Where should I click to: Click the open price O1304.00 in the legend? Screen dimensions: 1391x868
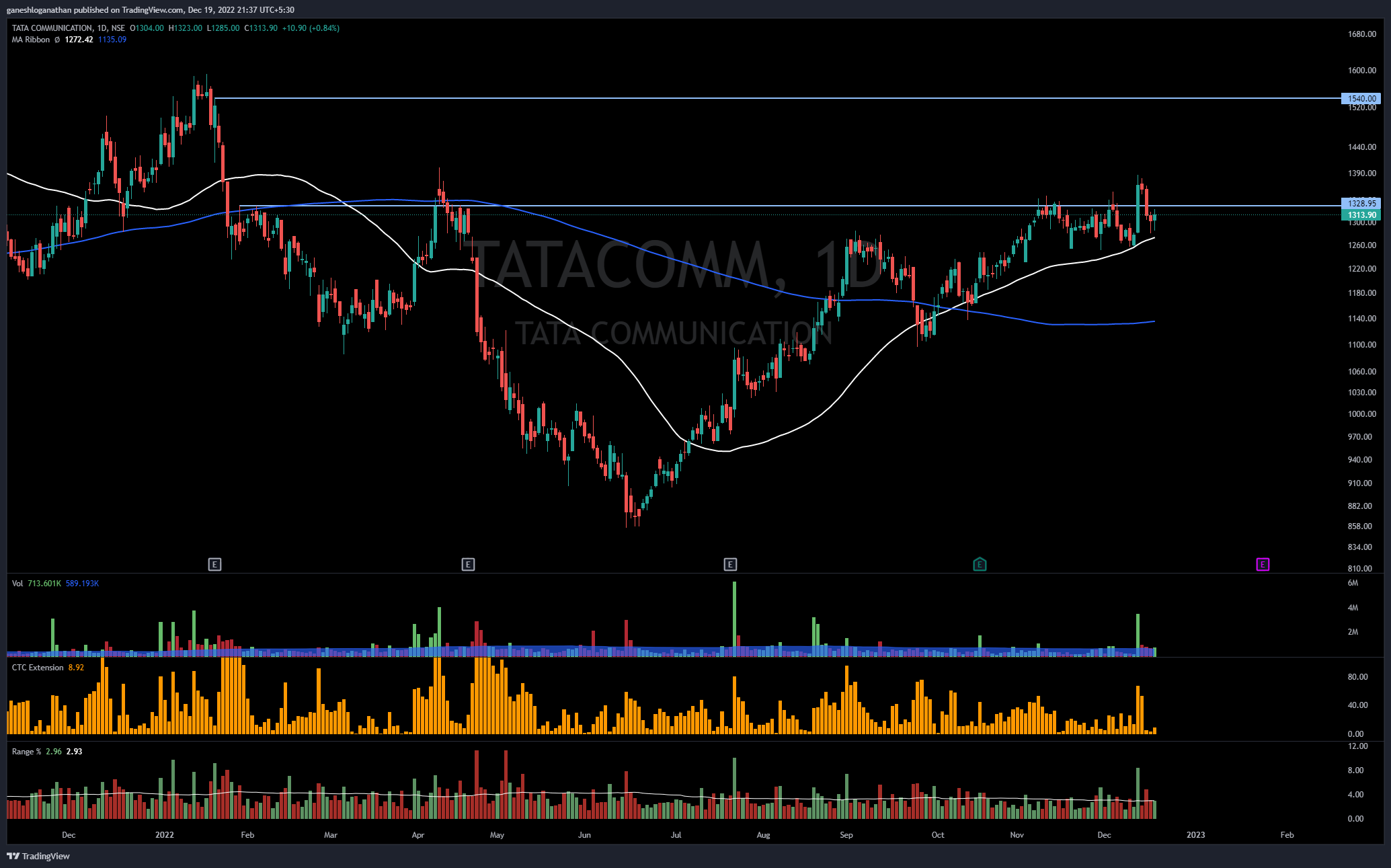point(147,28)
